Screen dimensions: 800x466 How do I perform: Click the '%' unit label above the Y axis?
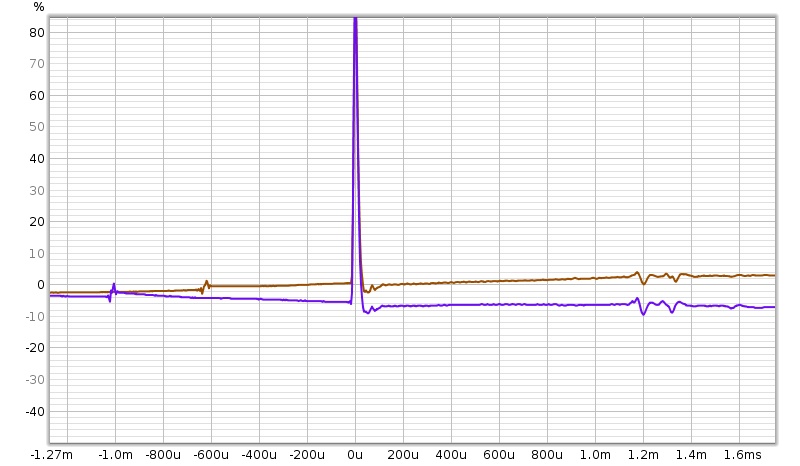pos(39,7)
